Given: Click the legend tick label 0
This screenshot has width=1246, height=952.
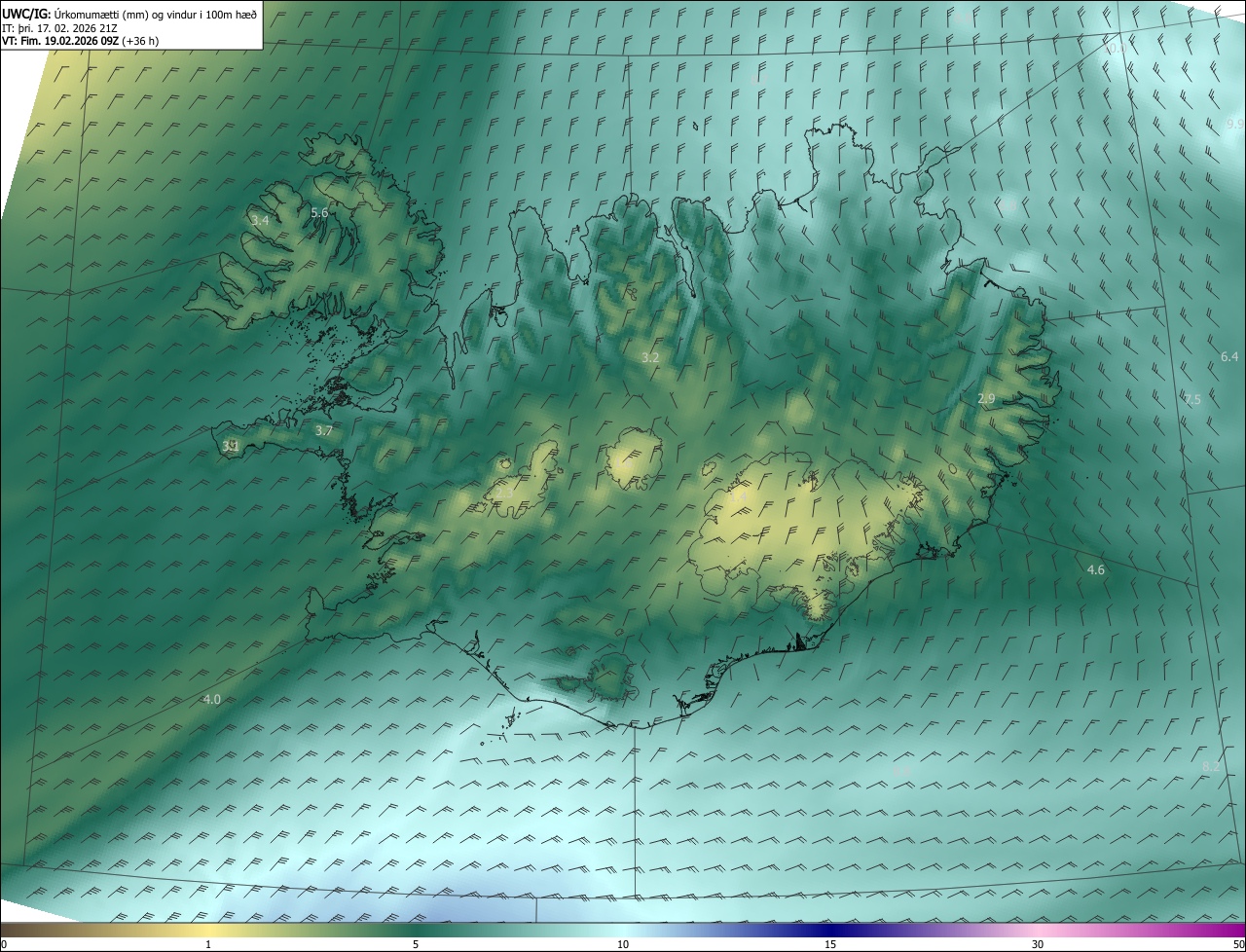Looking at the screenshot, I should [4, 944].
